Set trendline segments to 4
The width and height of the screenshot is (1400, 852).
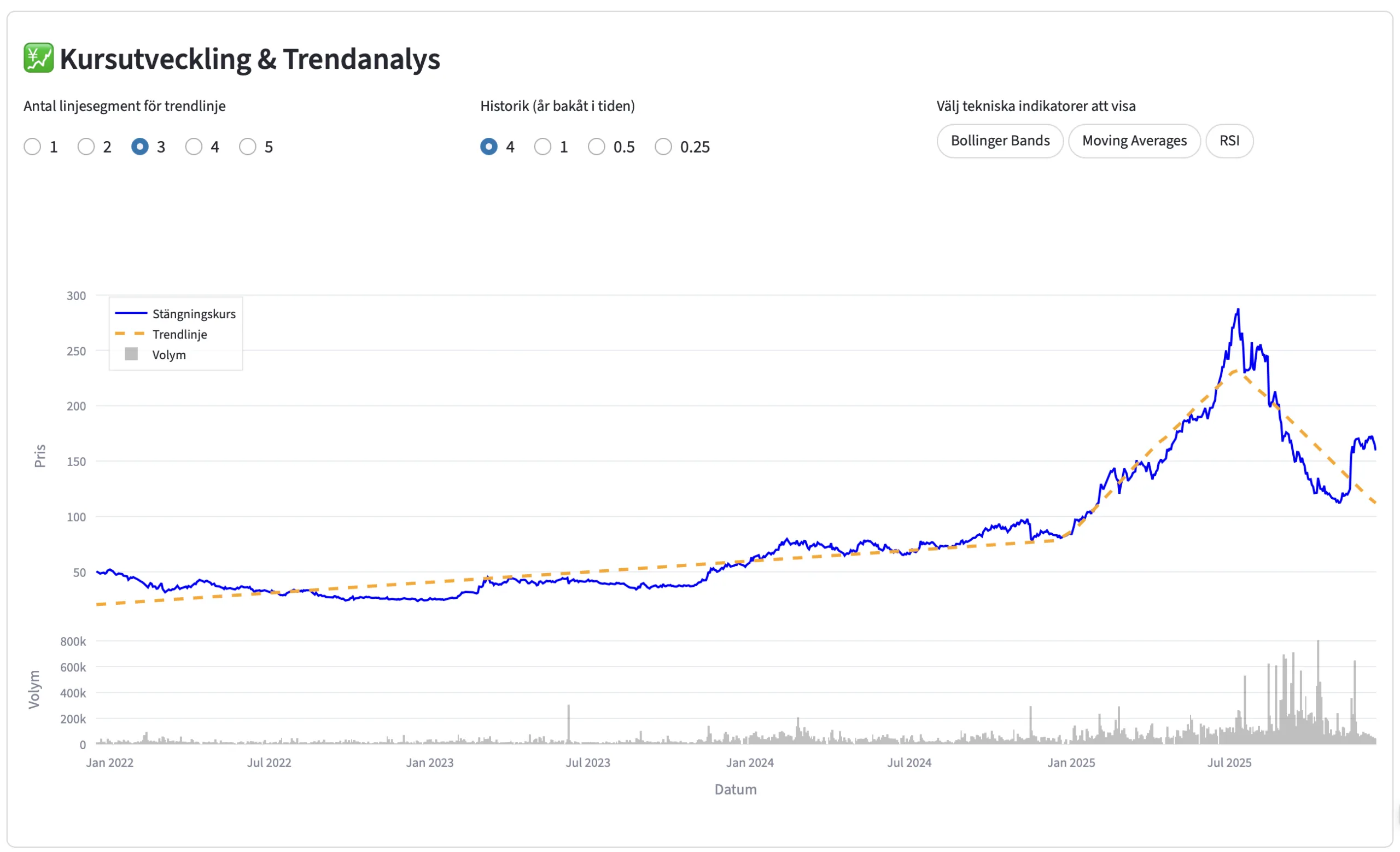tap(194, 147)
